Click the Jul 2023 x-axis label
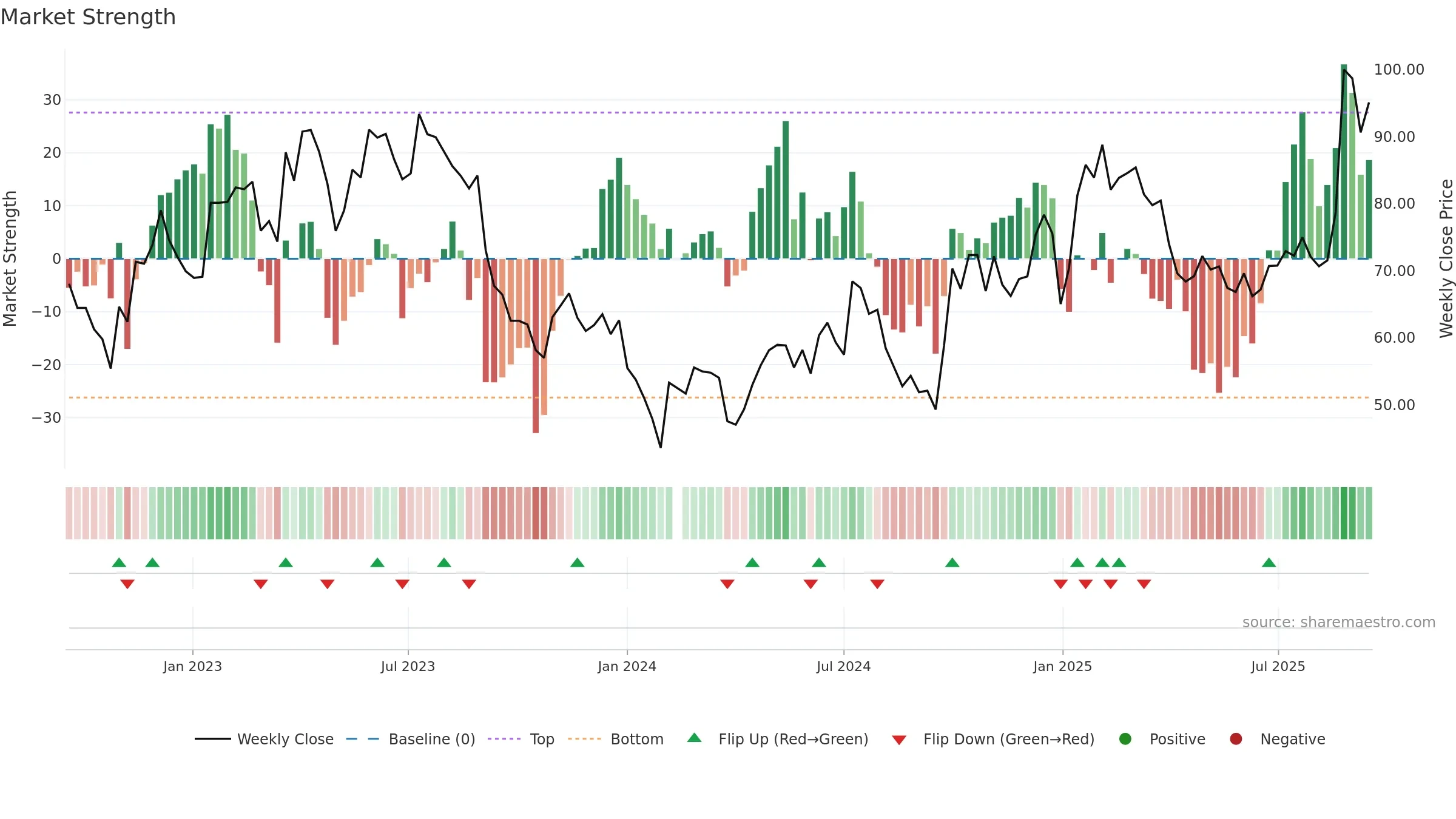The height and width of the screenshot is (819, 1456). tap(408, 666)
